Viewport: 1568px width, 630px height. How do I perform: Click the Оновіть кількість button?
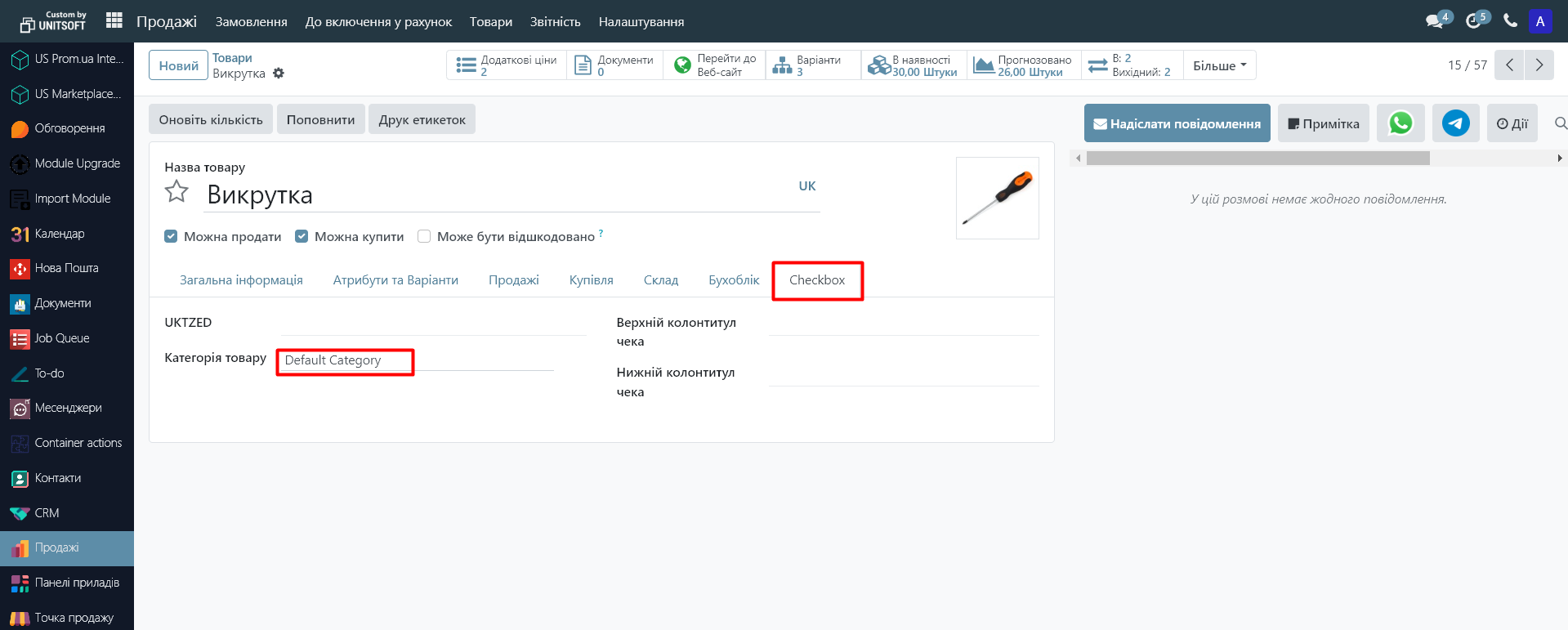click(211, 119)
